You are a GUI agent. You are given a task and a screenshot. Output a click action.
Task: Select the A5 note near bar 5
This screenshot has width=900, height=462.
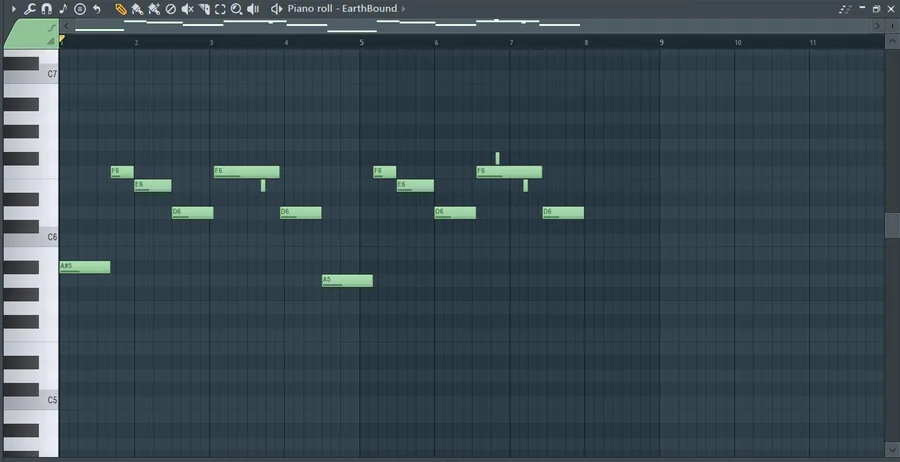[347, 281]
